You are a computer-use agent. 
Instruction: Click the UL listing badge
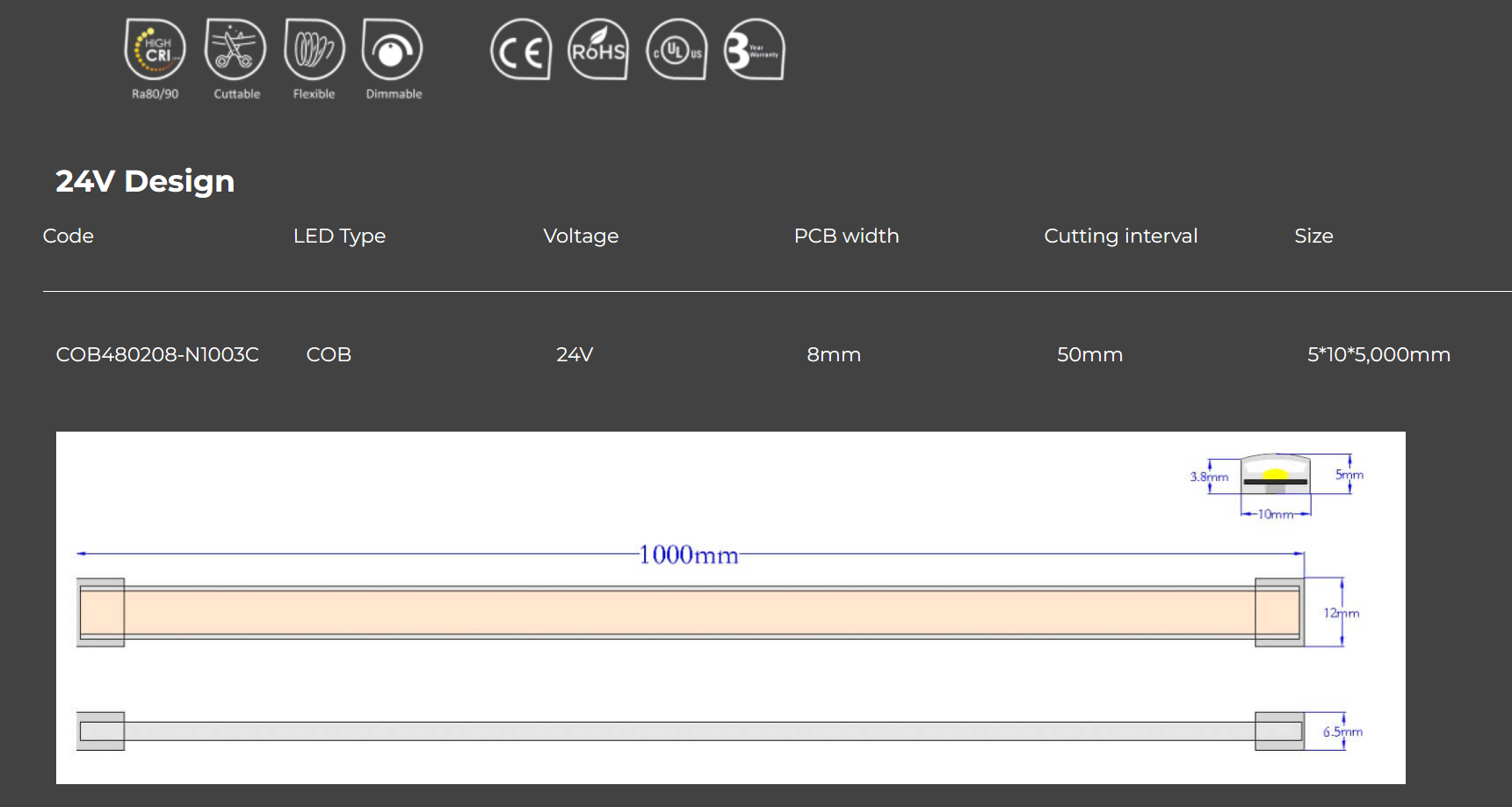(676, 49)
